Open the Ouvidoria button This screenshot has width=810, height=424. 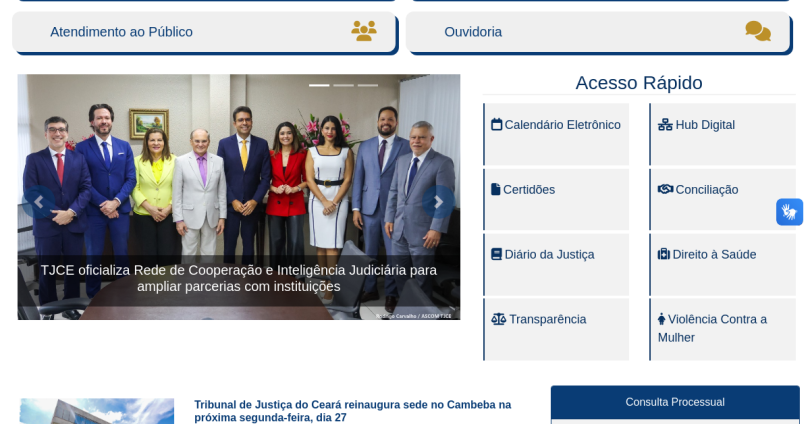(x=598, y=32)
